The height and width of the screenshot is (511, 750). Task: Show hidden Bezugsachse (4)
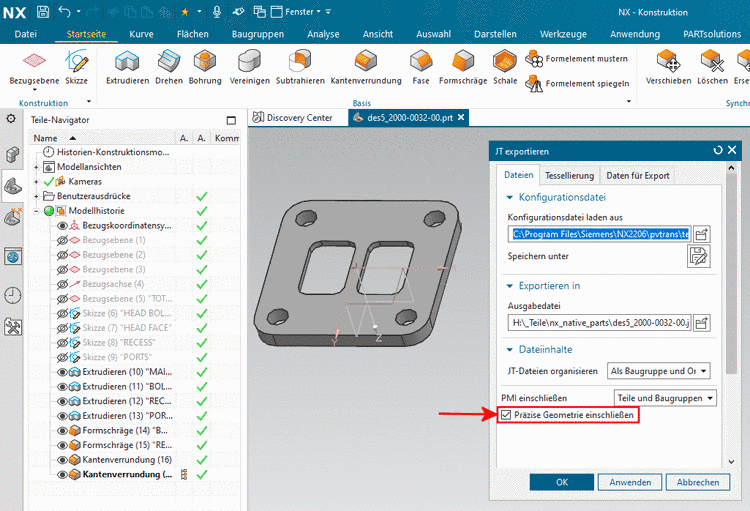pyautogui.click(x=62, y=284)
